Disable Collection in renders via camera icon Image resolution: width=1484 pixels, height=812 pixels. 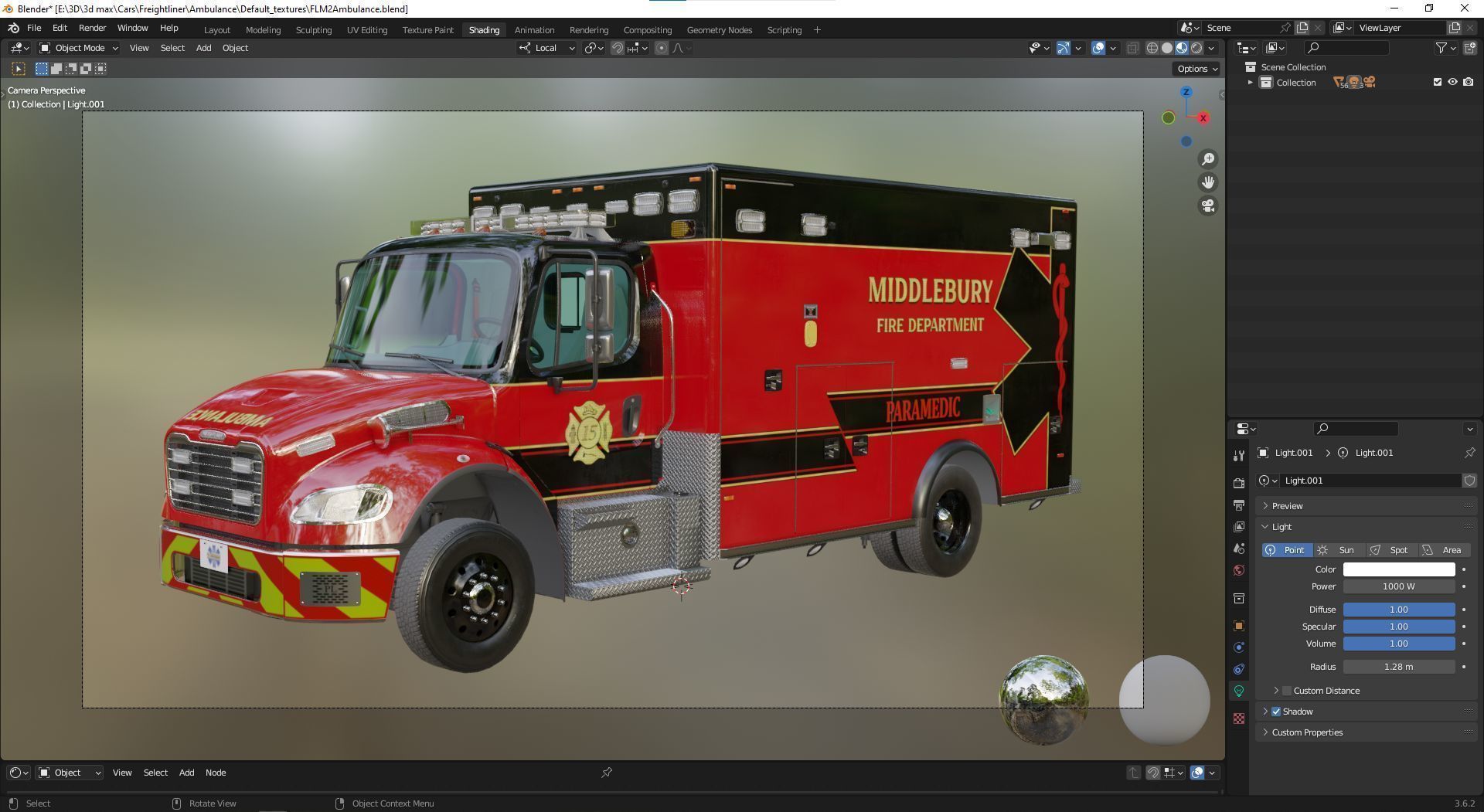(1468, 82)
